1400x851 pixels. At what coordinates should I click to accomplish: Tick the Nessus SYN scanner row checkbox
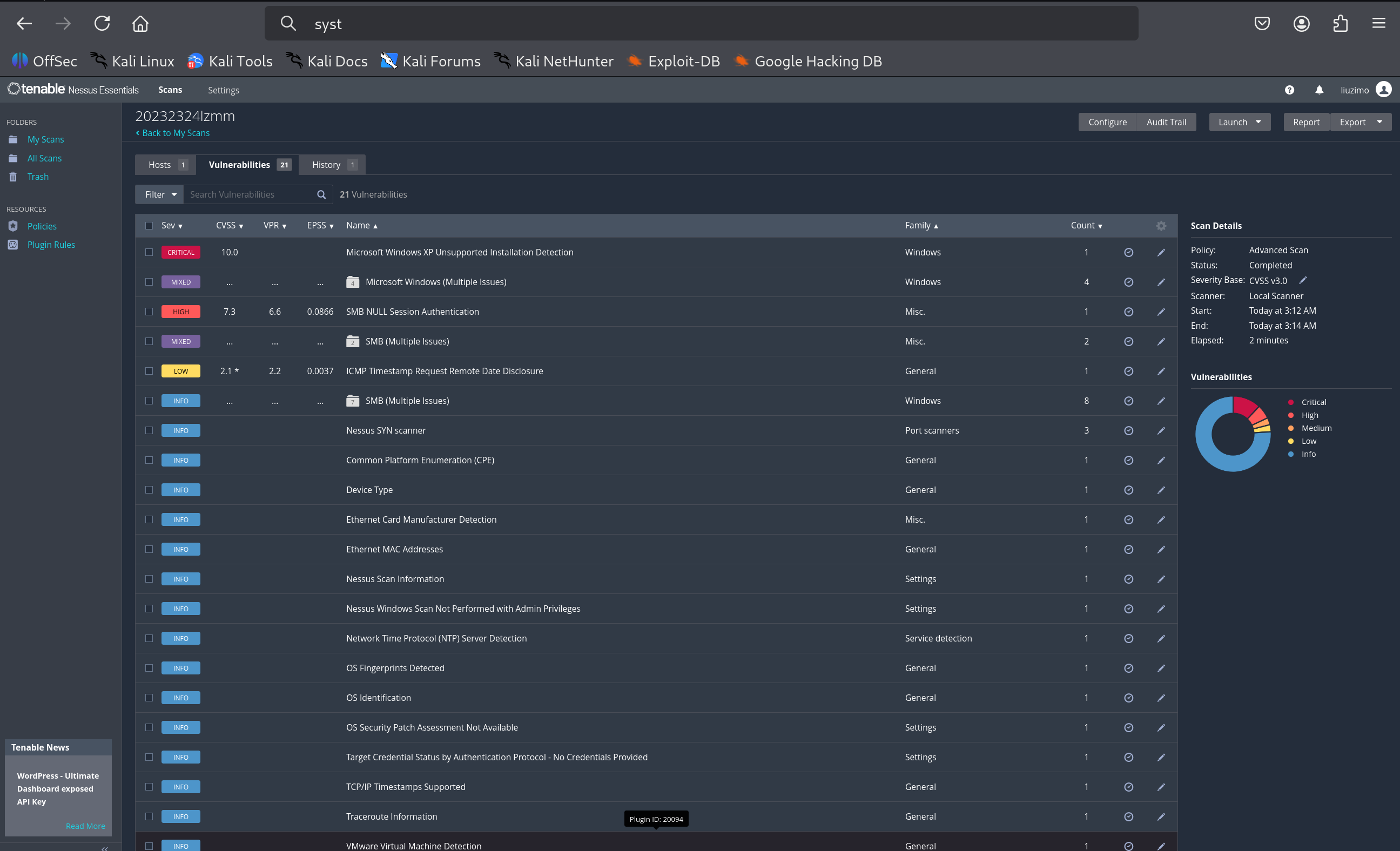[149, 430]
